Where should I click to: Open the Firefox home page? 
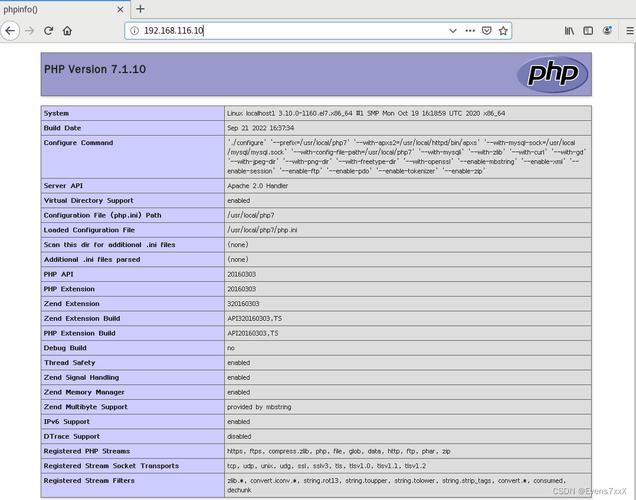[67, 31]
